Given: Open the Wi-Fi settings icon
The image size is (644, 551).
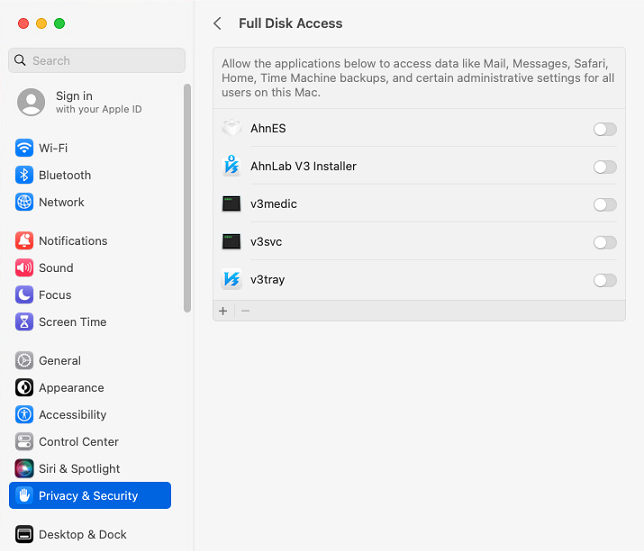Looking at the screenshot, I should (24, 148).
